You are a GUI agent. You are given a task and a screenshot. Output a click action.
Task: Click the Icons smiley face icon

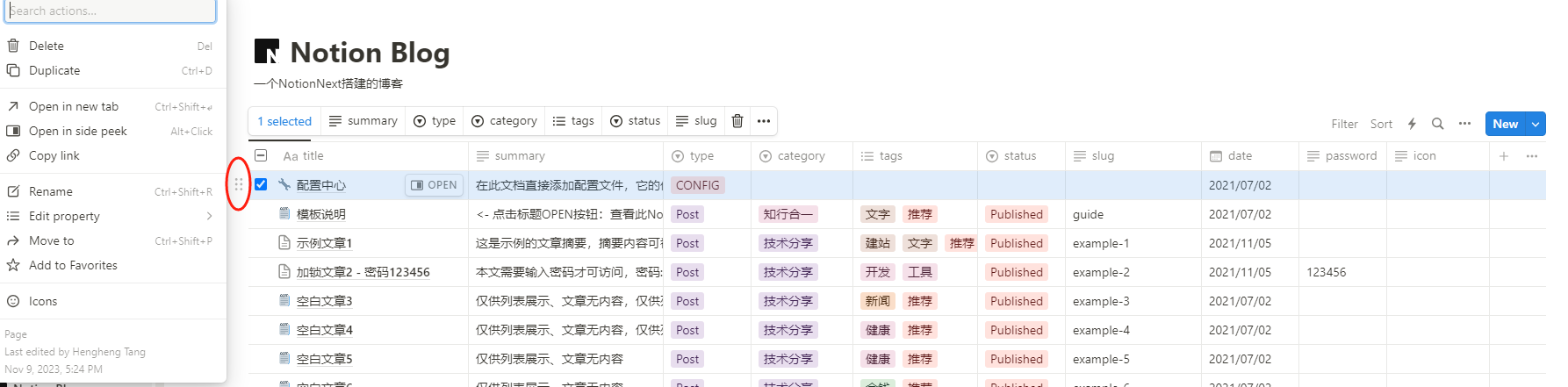point(13,301)
